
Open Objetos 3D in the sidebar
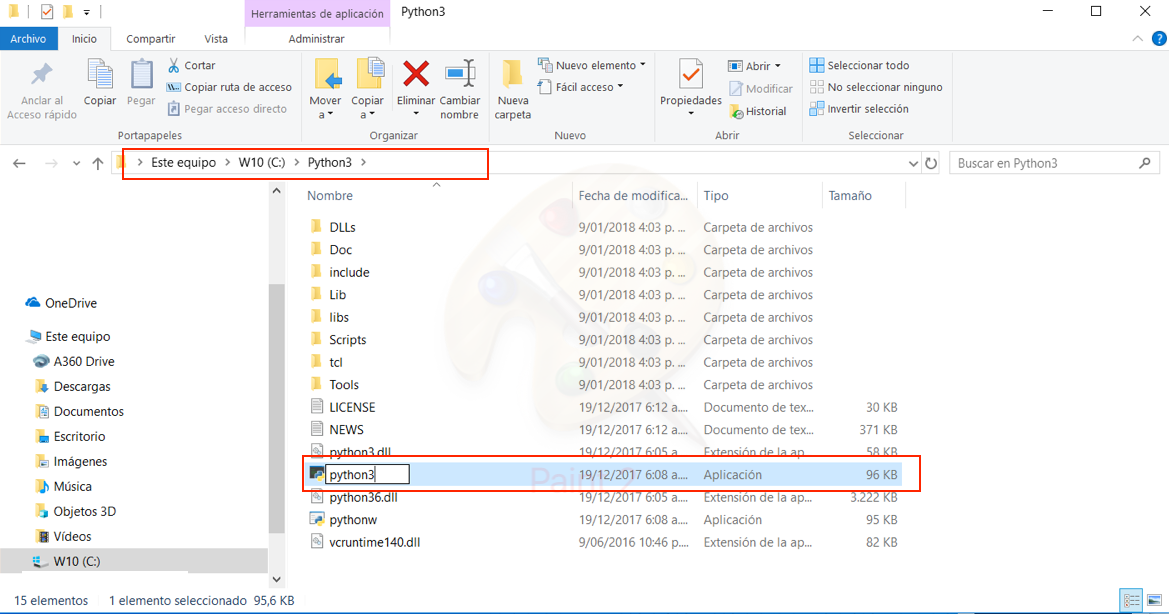click(x=84, y=511)
